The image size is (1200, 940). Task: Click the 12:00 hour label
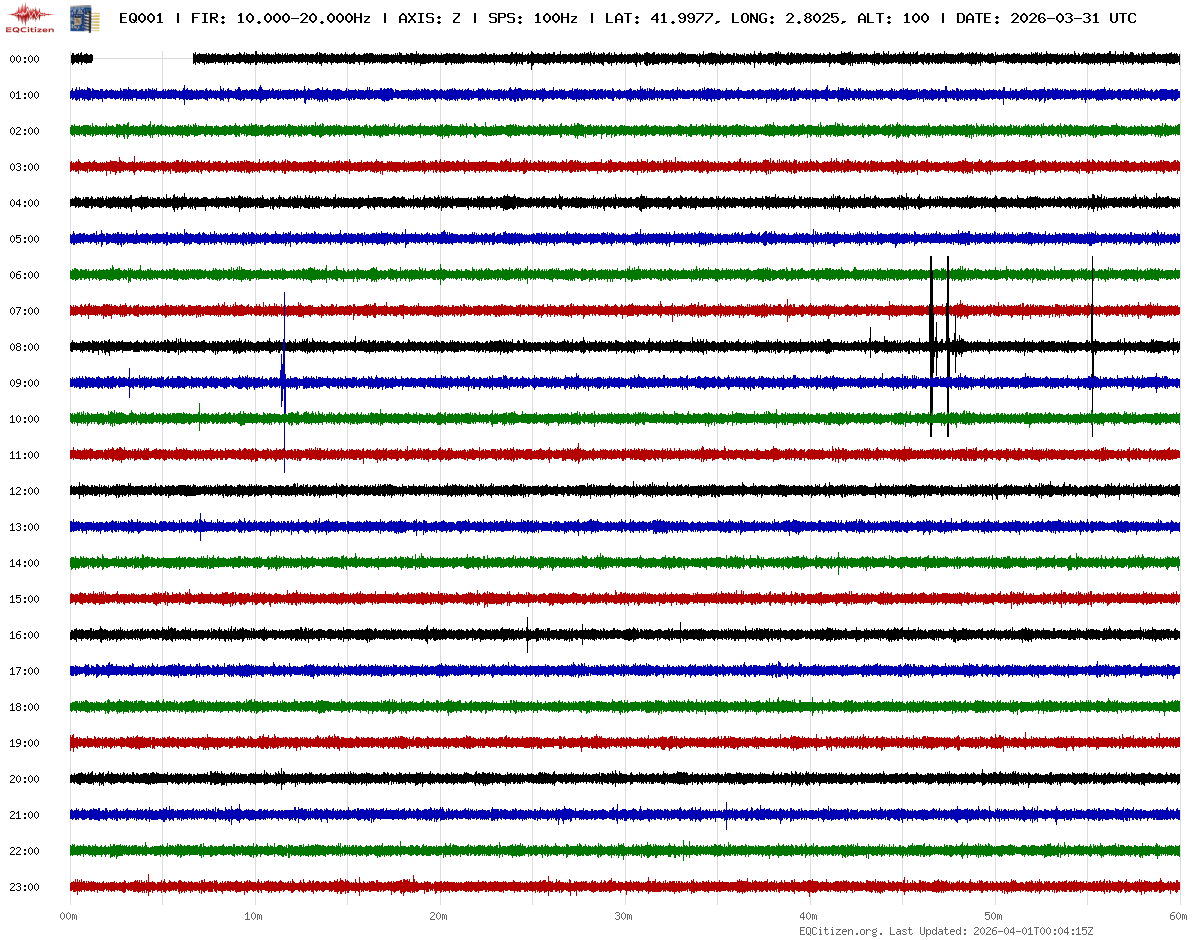click(24, 491)
